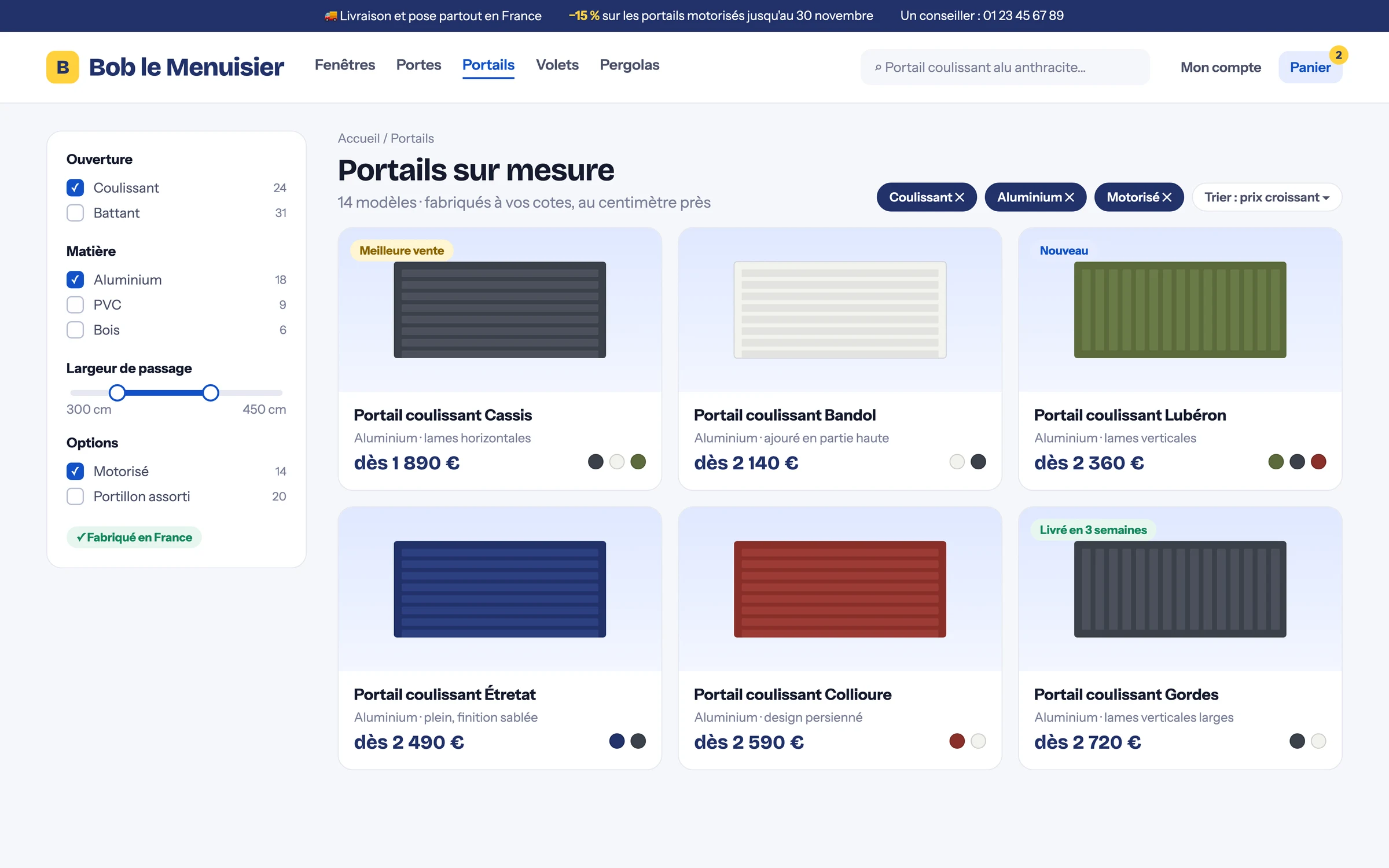
Task: Choose white swatch on Bandol gate
Action: [957, 462]
